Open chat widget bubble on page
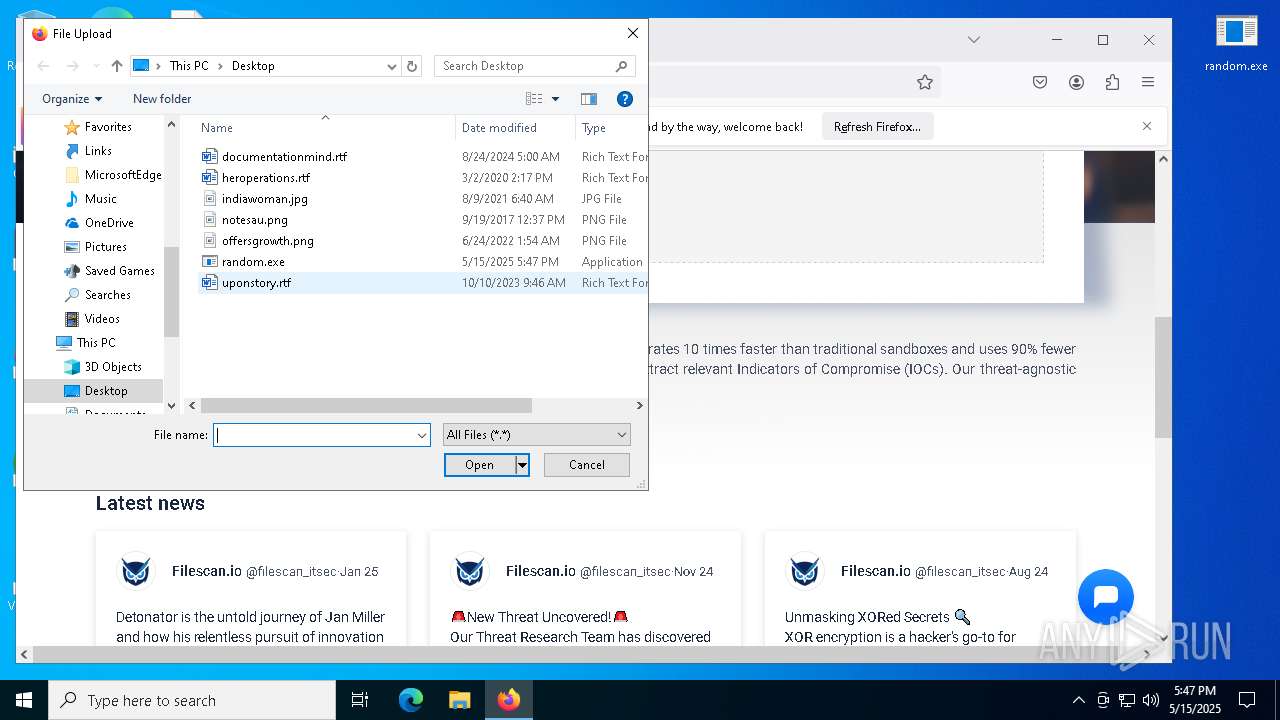The image size is (1280, 720). (x=1106, y=597)
